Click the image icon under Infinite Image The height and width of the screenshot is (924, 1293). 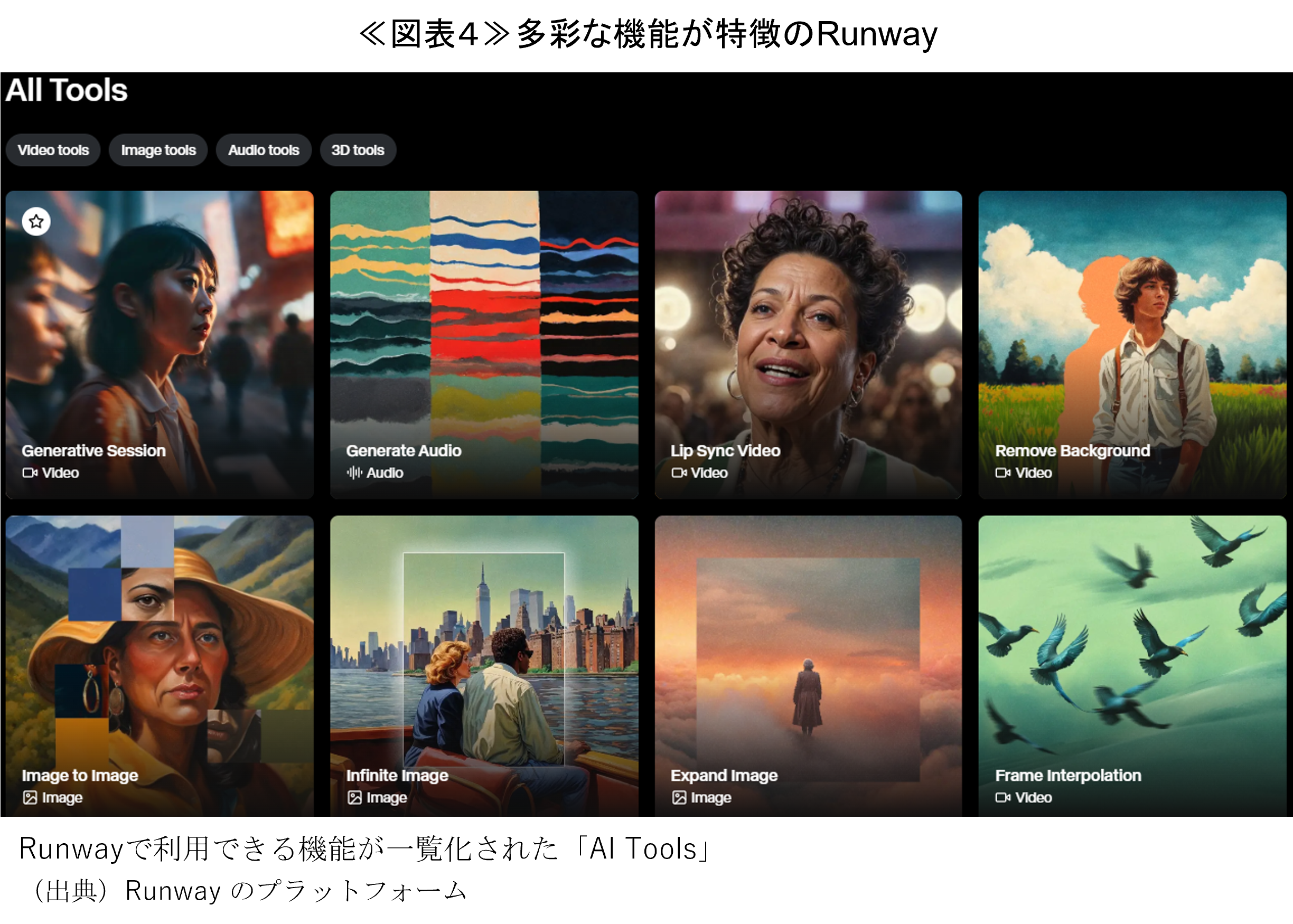coord(354,798)
